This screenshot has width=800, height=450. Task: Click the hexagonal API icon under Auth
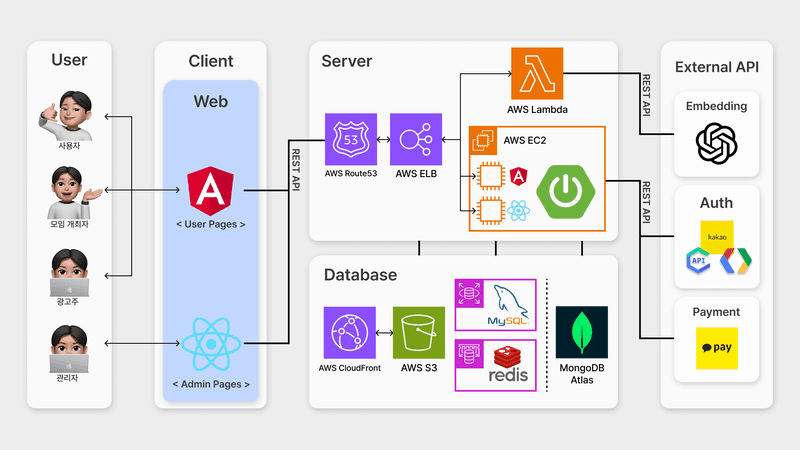tap(698, 260)
